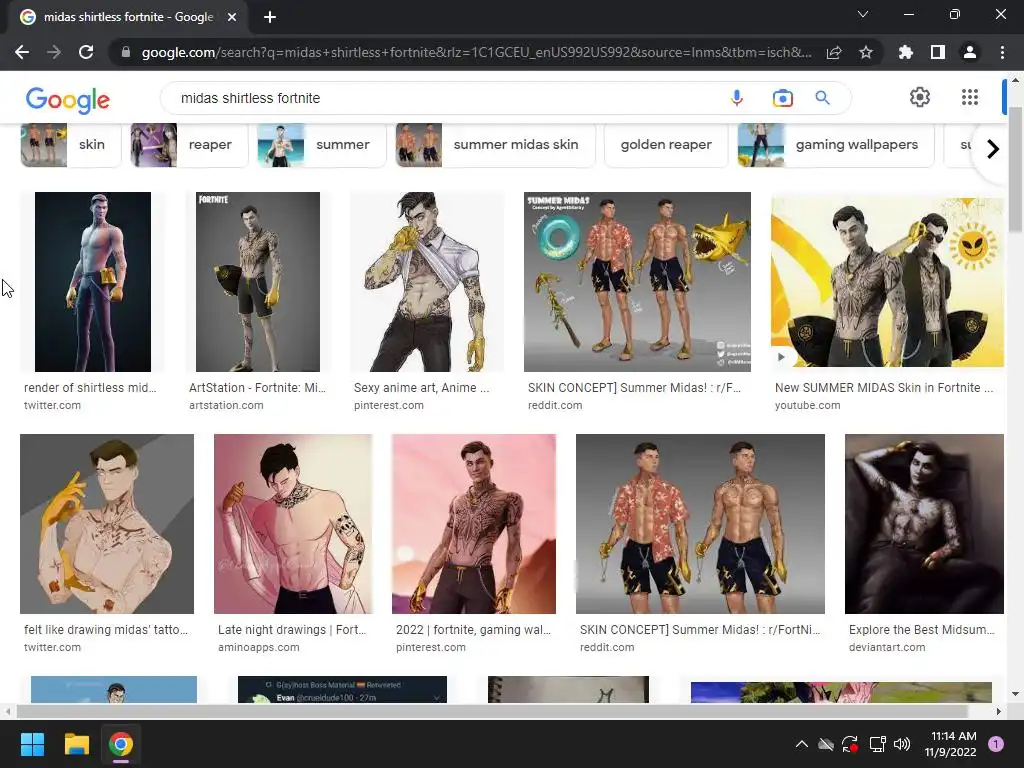Close the midas shirtless fortnite tab
The height and width of the screenshot is (768, 1024).
coord(232,17)
